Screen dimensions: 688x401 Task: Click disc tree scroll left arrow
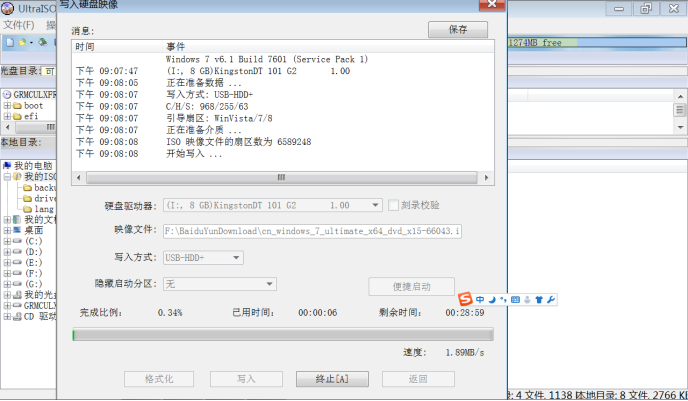click(x=7, y=127)
